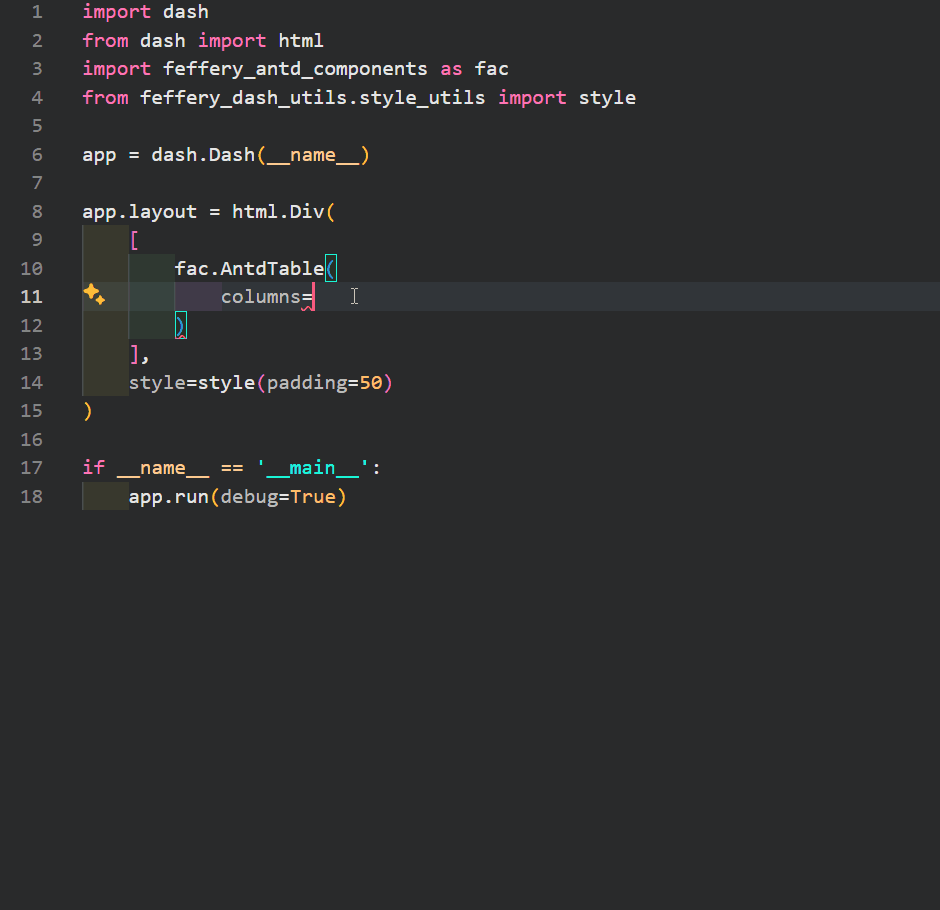This screenshot has height=910, width=940.
Task: Click 'feffery_antd_components' on line 3
Action: click(295, 69)
